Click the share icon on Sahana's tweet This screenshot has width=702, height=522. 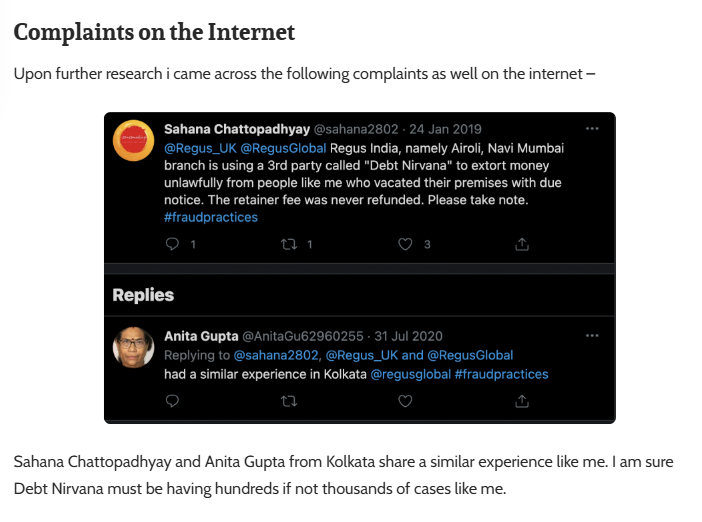521,244
